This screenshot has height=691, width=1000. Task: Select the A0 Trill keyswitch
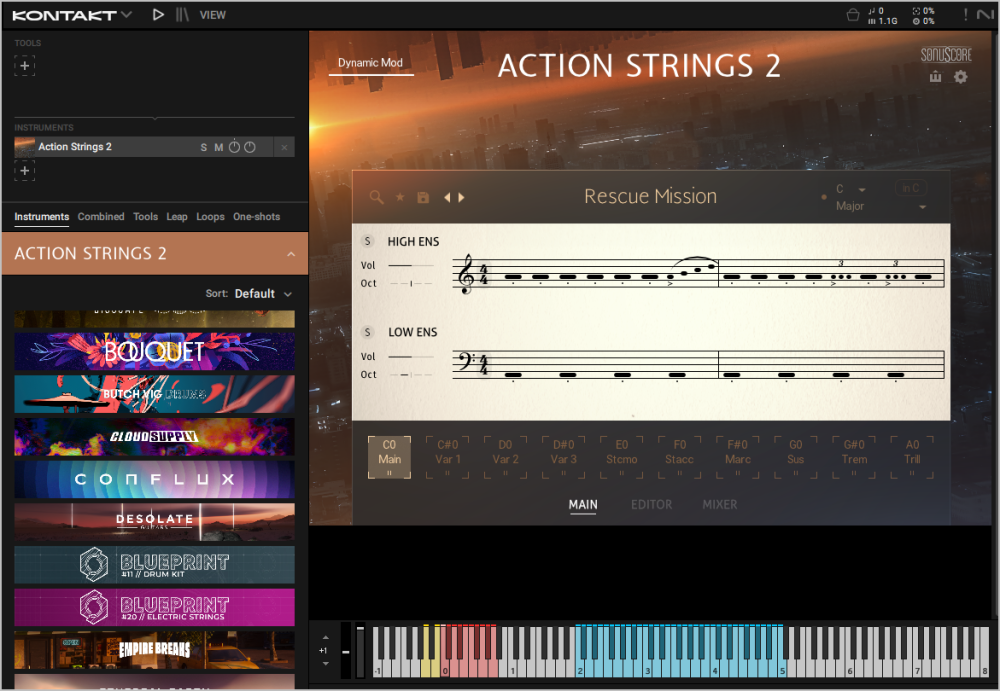pos(912,457)
